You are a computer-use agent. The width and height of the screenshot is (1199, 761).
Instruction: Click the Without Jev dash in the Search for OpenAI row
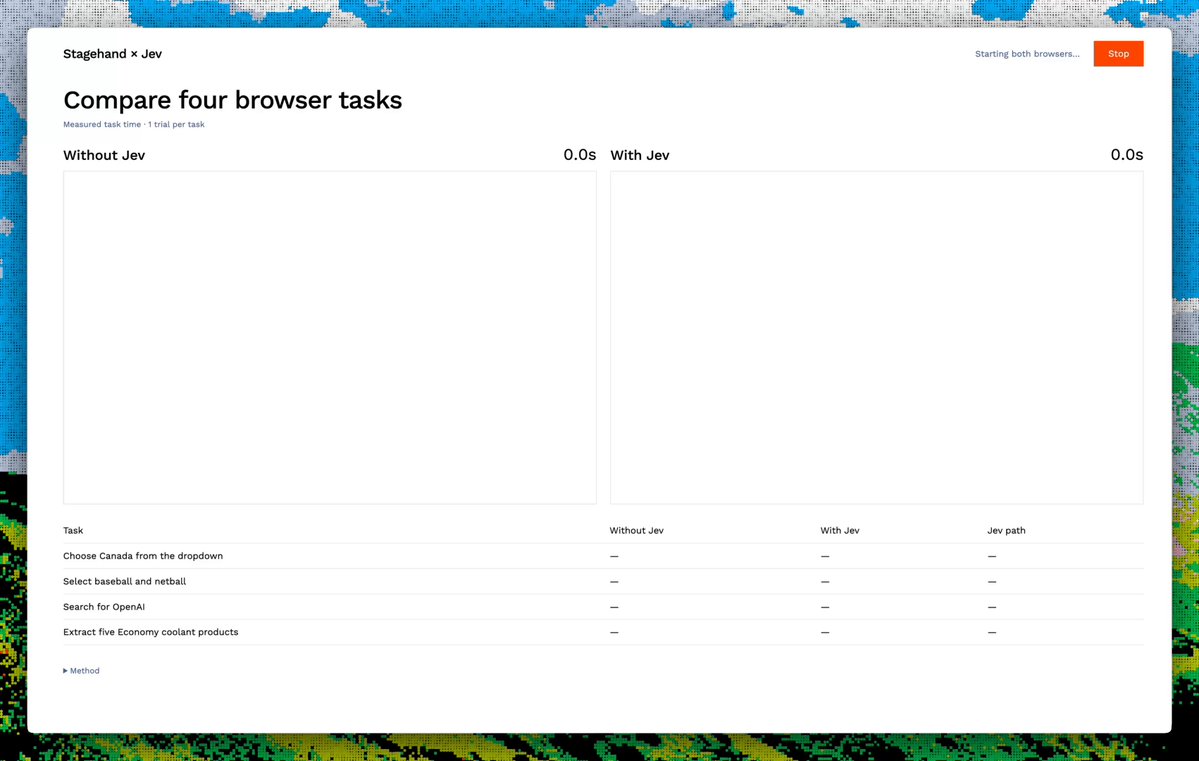click(614, 607)
